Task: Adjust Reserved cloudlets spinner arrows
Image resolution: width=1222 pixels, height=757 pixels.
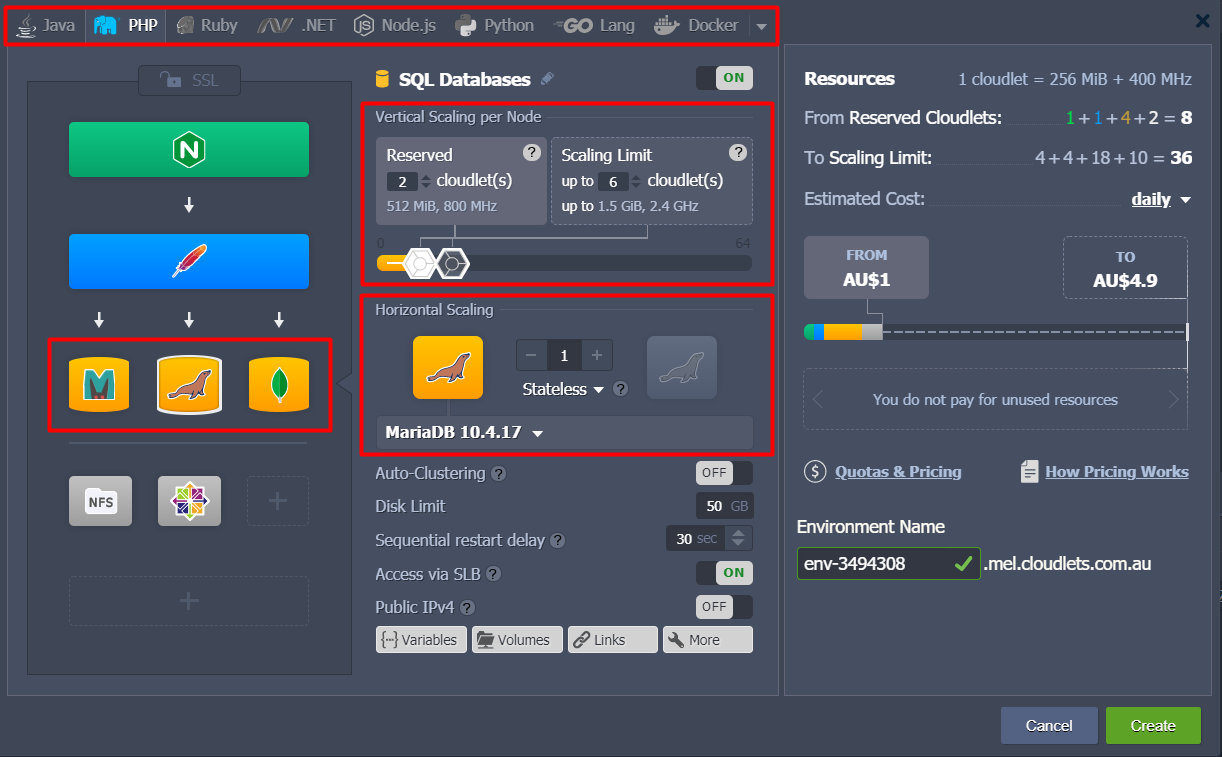Action: pos(426,181)
